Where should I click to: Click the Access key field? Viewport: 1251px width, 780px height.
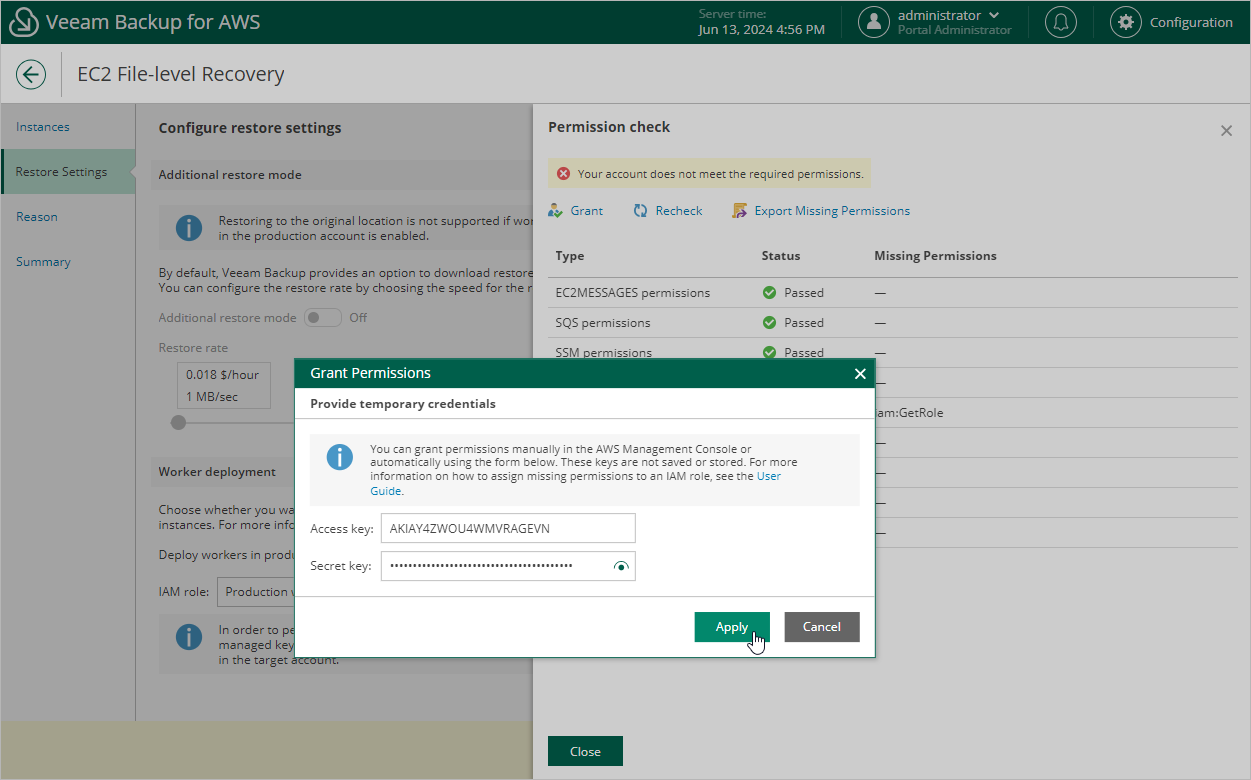pos(508,528)
